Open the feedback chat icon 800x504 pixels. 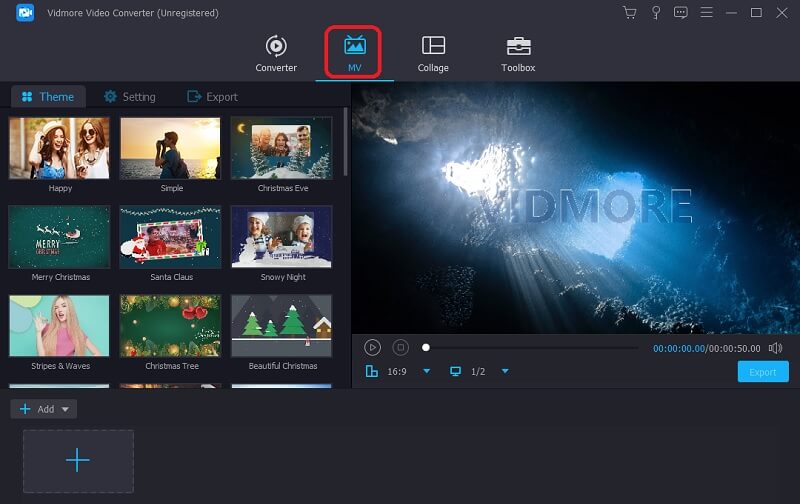[681, 13]
